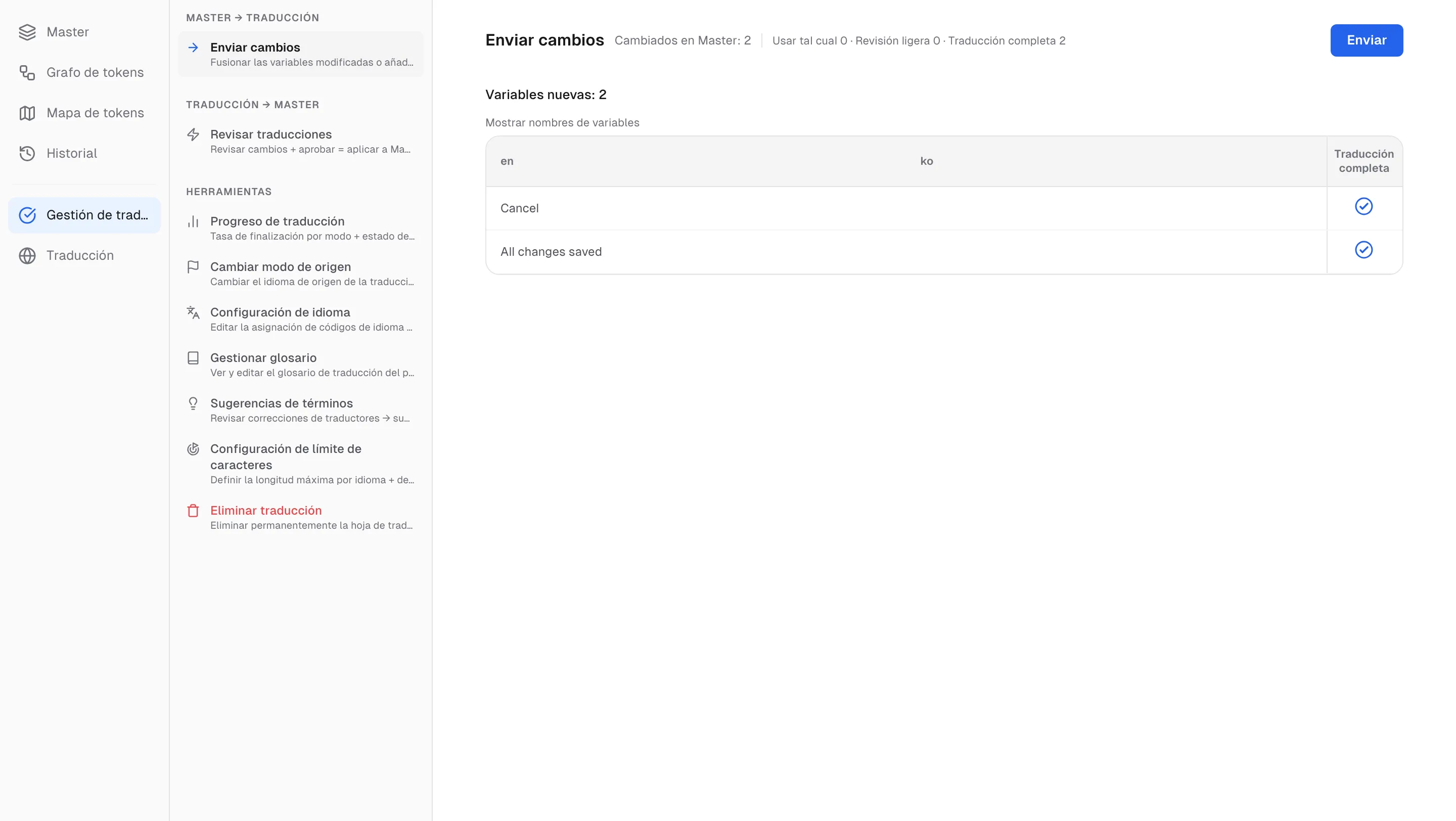
Task: Open Sugerencias de términos title
Action: point(282,403)
